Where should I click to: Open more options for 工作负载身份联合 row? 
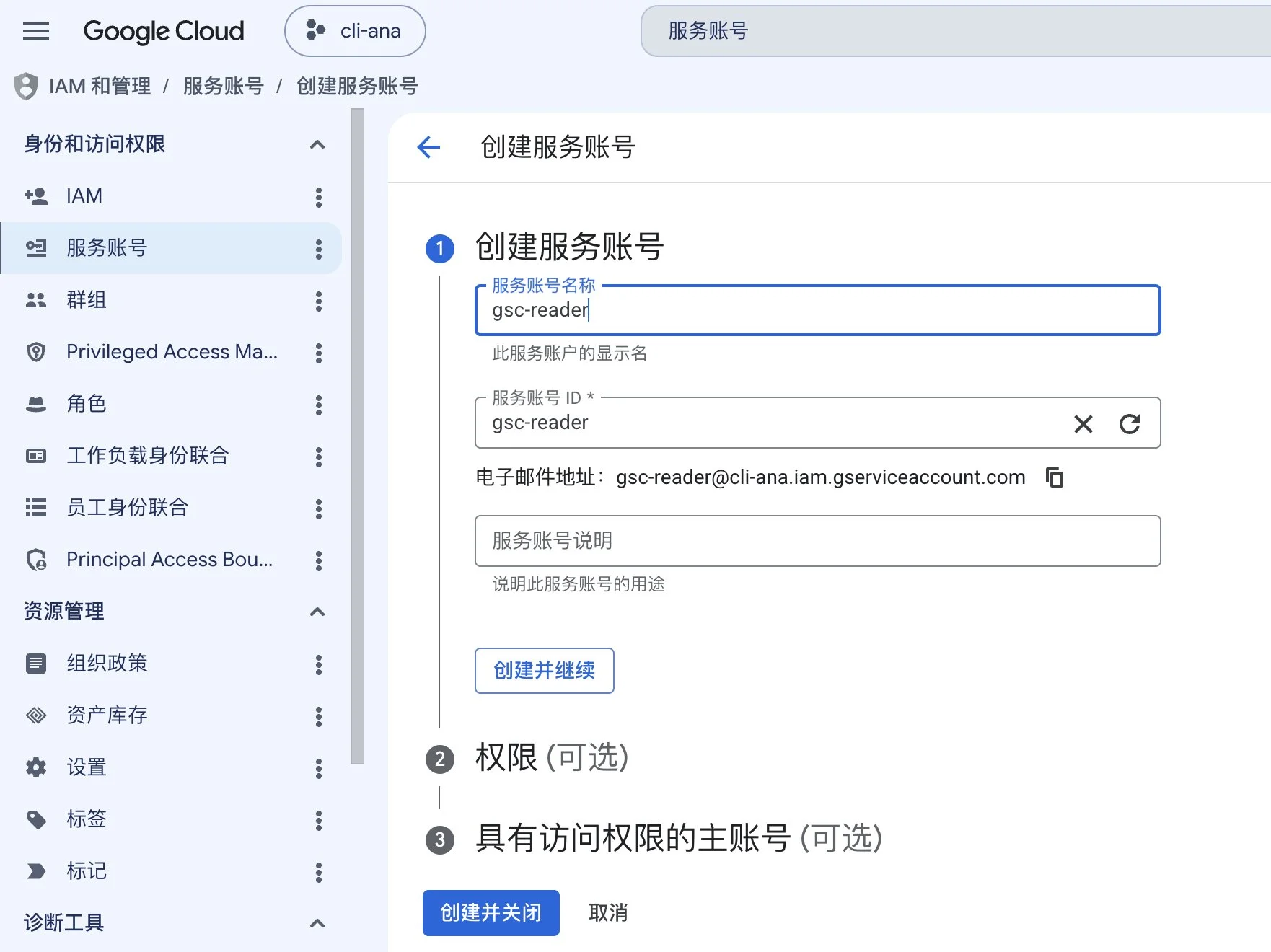[x=319, y=457]
